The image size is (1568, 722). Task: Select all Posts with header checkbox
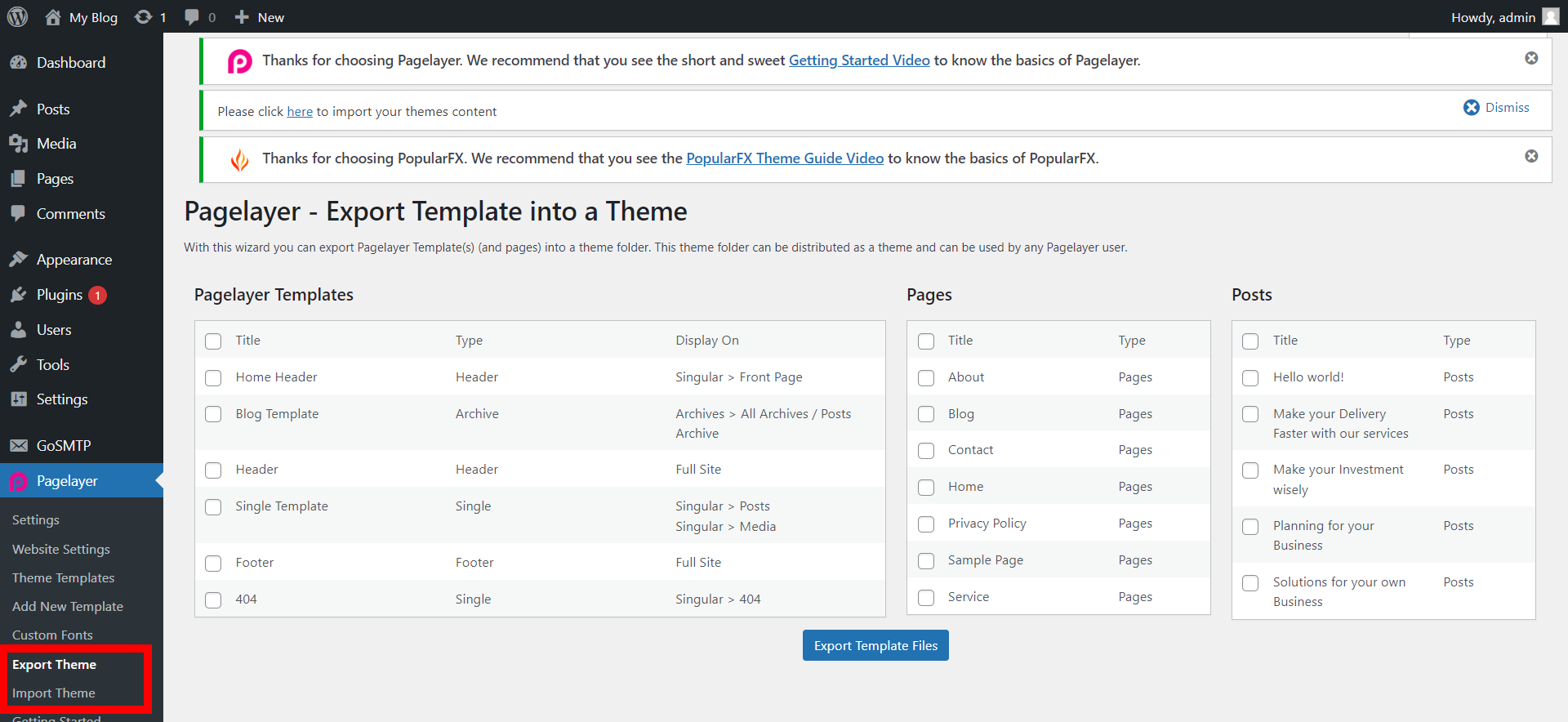tap(1250, 341)
